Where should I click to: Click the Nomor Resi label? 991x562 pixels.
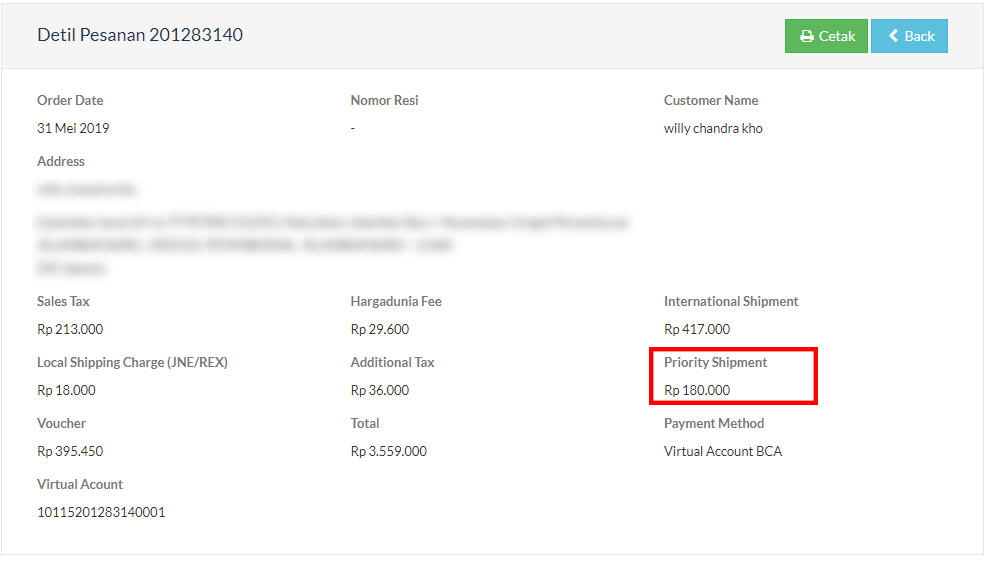click(384, 101)
